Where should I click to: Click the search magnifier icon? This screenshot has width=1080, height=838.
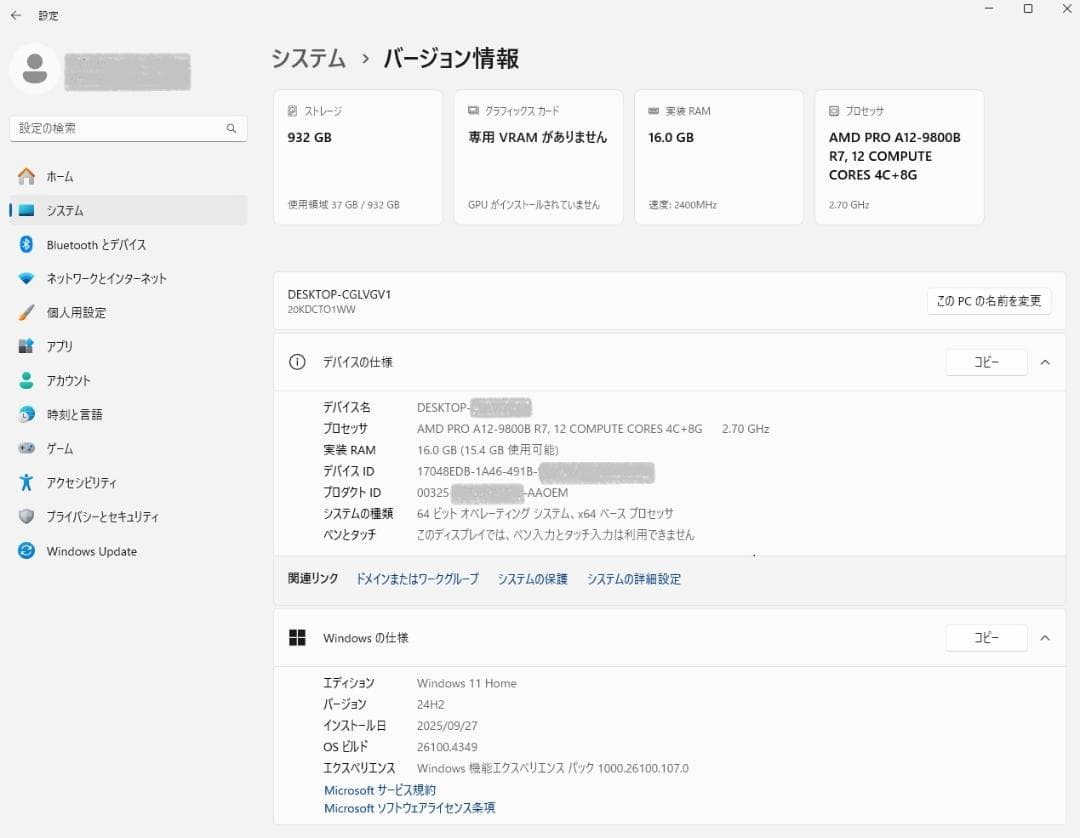click(231, 128)
